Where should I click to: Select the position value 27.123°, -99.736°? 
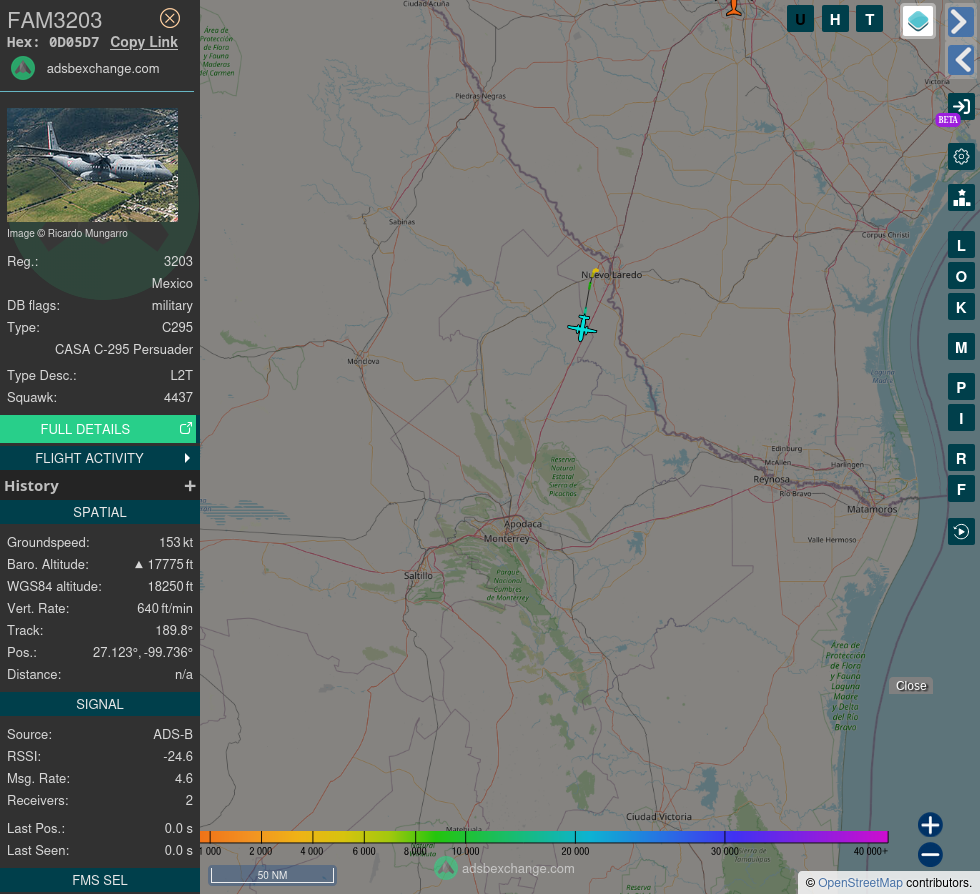(142, 652)
